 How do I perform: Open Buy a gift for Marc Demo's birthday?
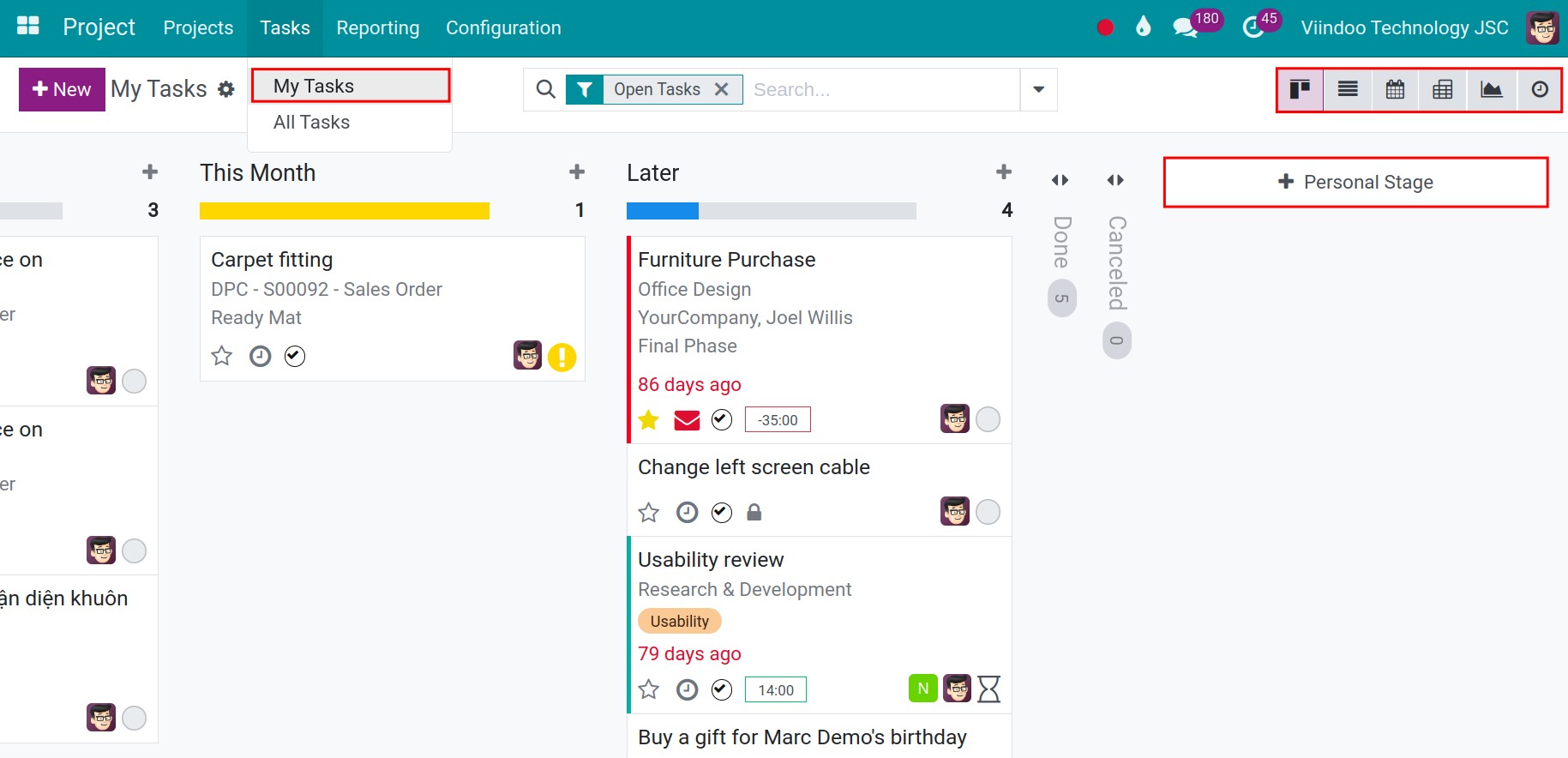pos(802,737)
